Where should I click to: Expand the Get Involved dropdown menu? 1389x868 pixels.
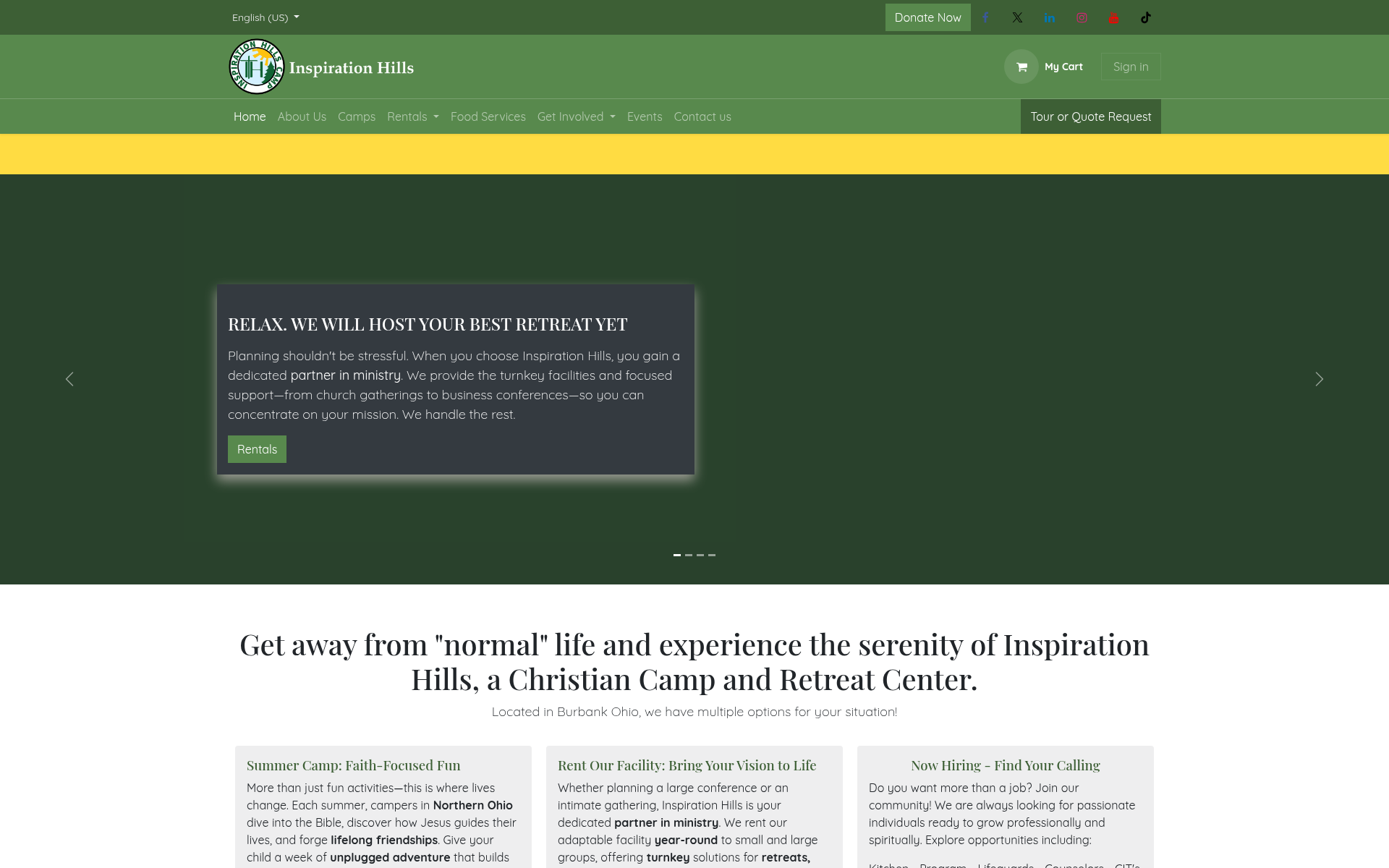tap(577, 116)
